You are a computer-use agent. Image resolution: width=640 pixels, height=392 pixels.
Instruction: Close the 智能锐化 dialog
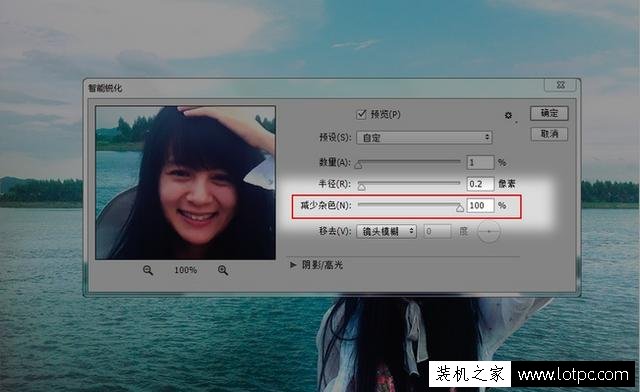click(x=560, y=85)
